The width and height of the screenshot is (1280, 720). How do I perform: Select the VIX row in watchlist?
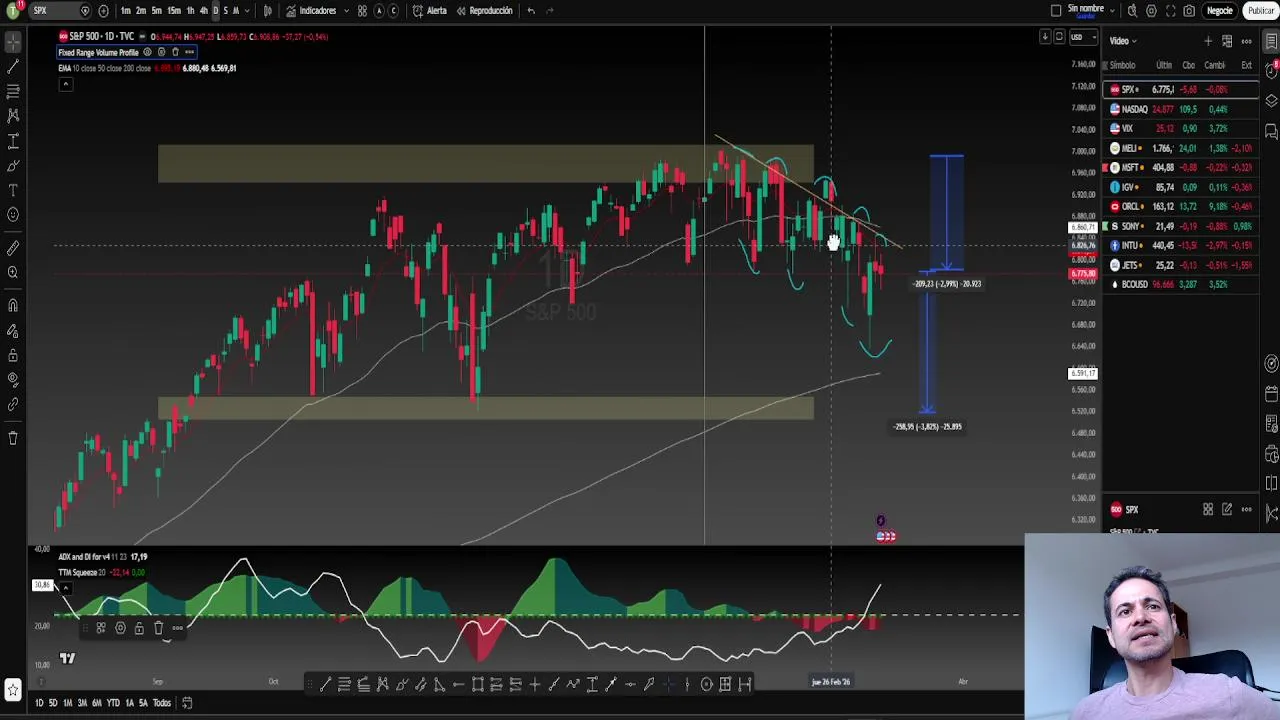1181,129
